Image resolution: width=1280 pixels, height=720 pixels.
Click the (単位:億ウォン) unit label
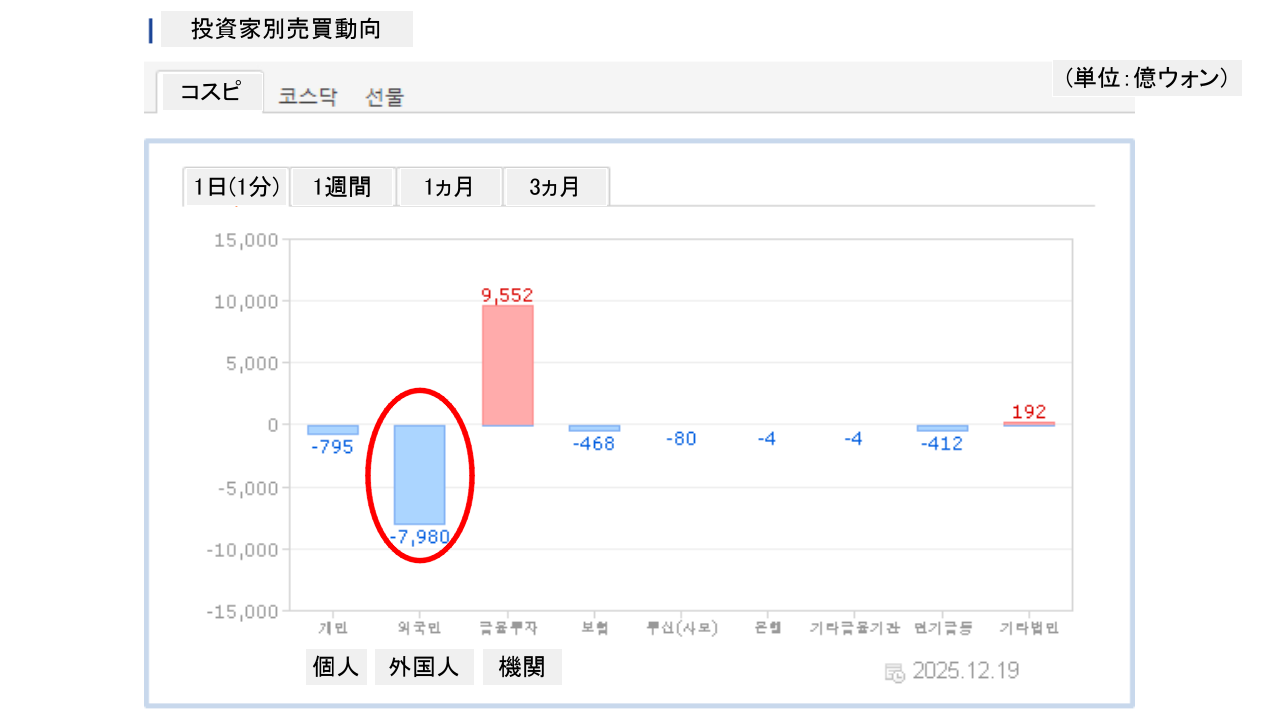[x=1146, y=78]
